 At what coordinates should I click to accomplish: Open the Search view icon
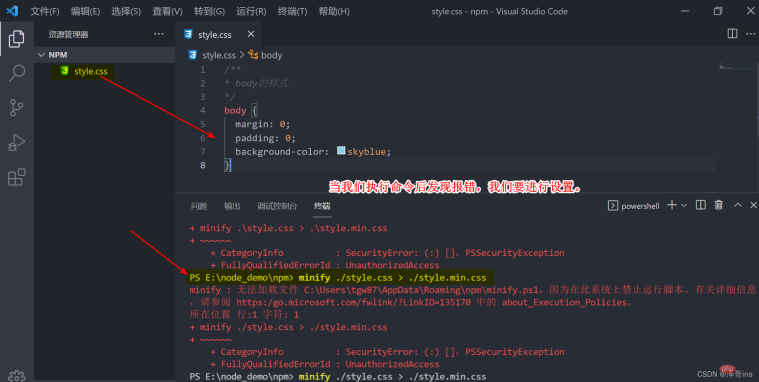coord(16,73)
